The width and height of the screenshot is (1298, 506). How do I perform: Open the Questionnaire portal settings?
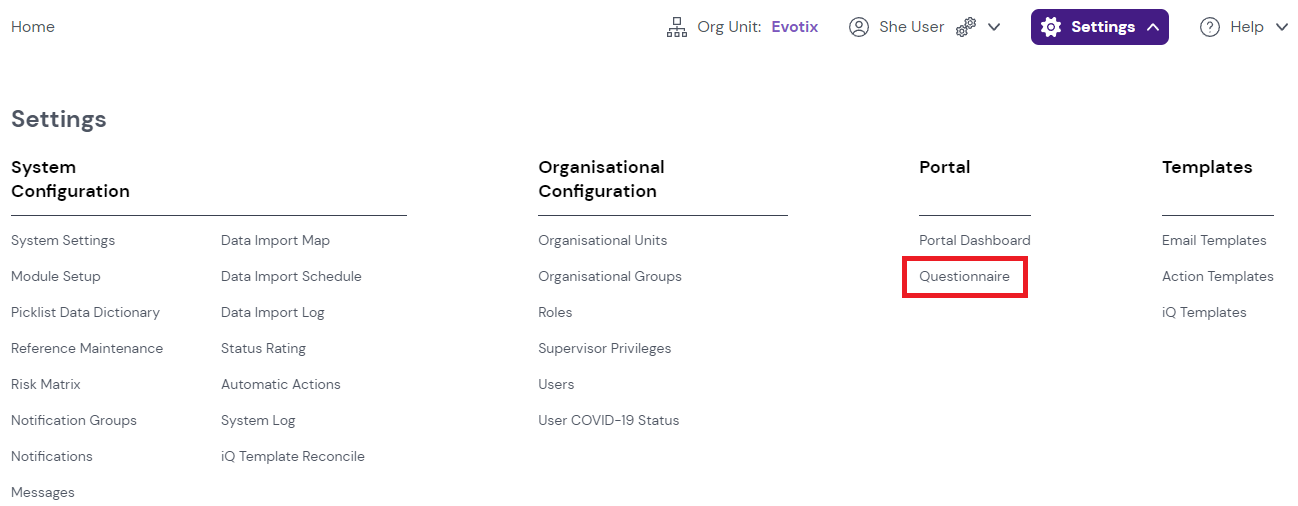[964, 276]
